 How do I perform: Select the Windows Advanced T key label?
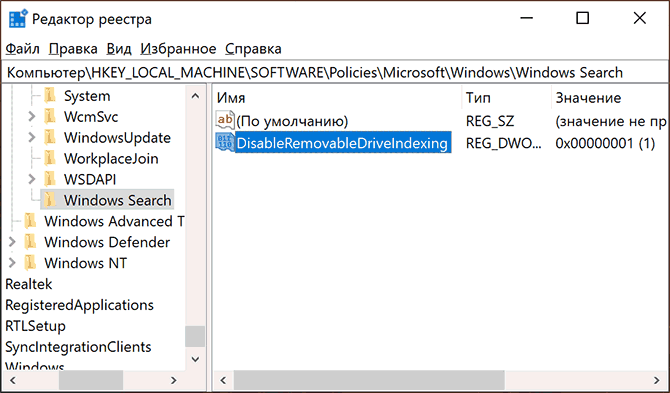[x=114, y=221]
